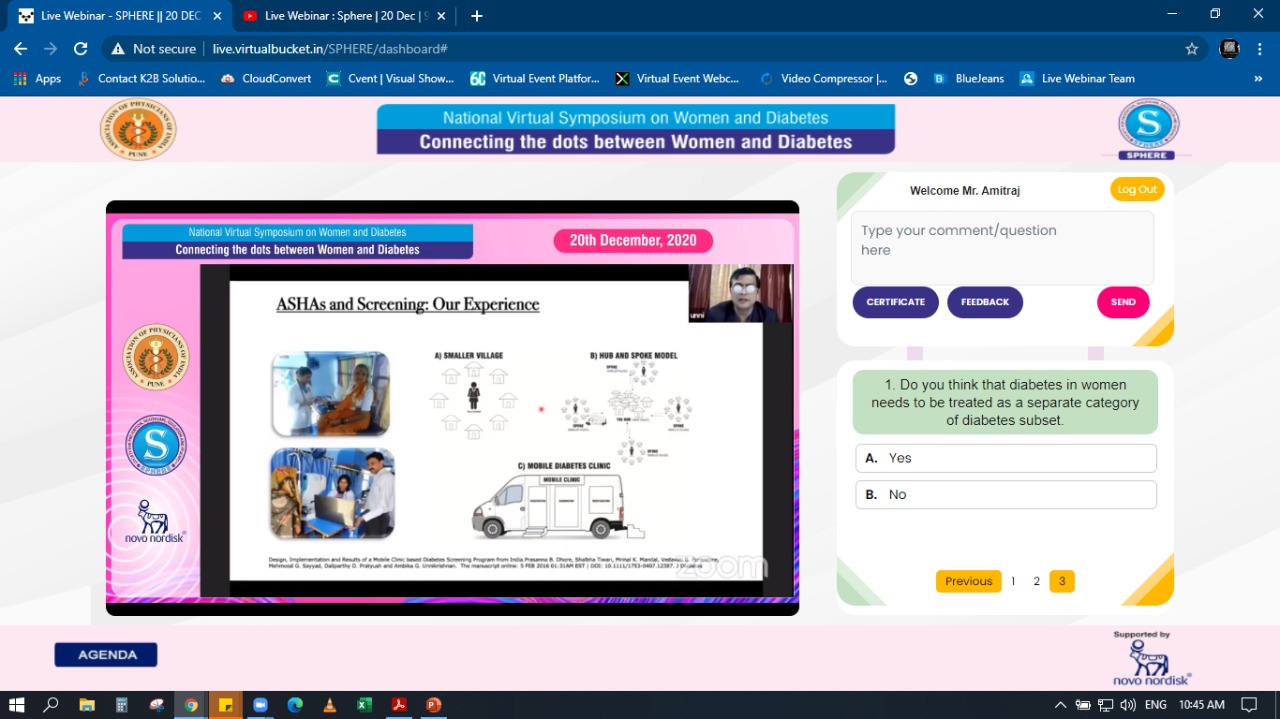Open the AGENDA button
The height and width of the screenshot is (719, 1280).
106,655
